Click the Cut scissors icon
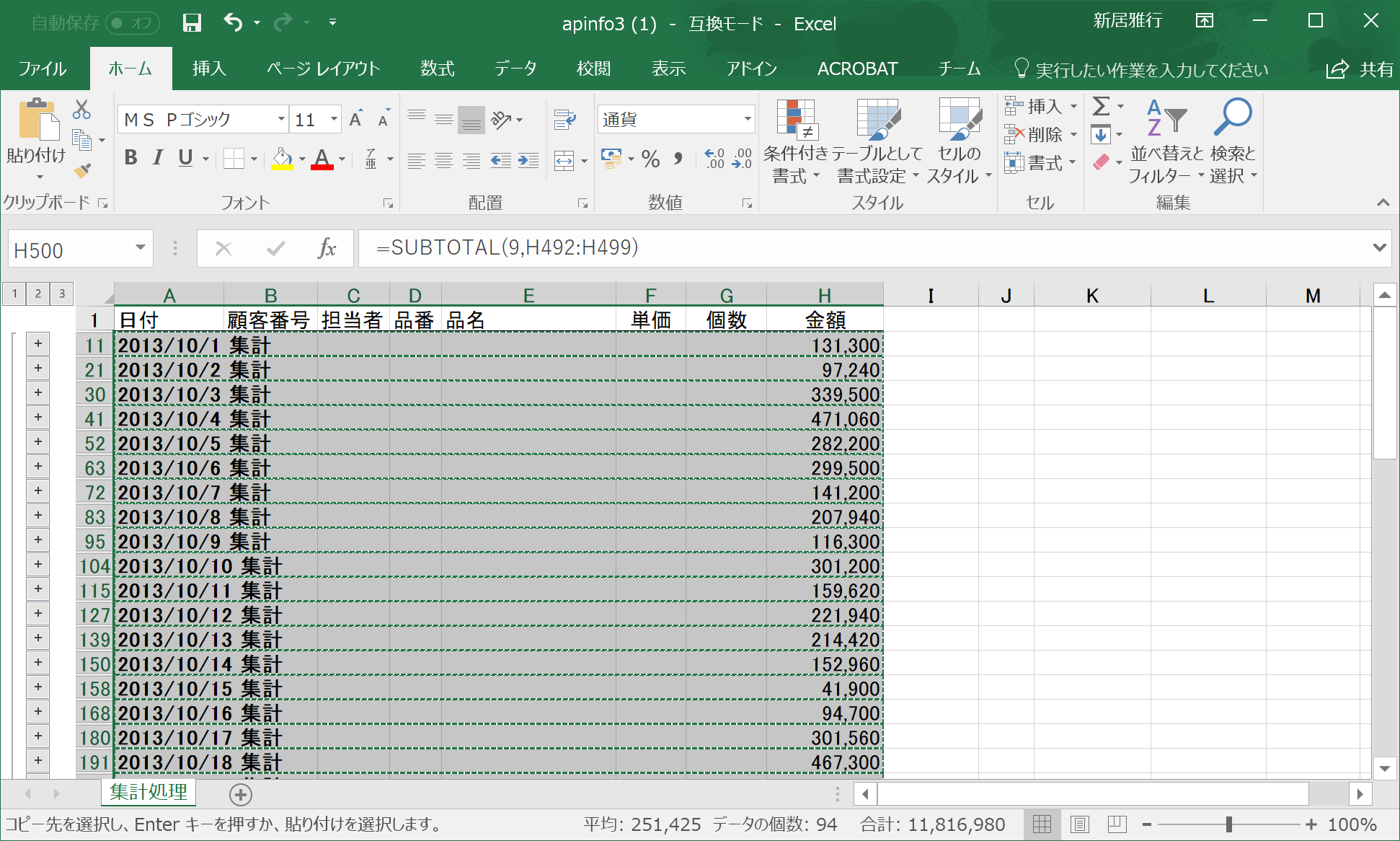The width and height of the screenshot is (1400, 841). click(81, 110)
